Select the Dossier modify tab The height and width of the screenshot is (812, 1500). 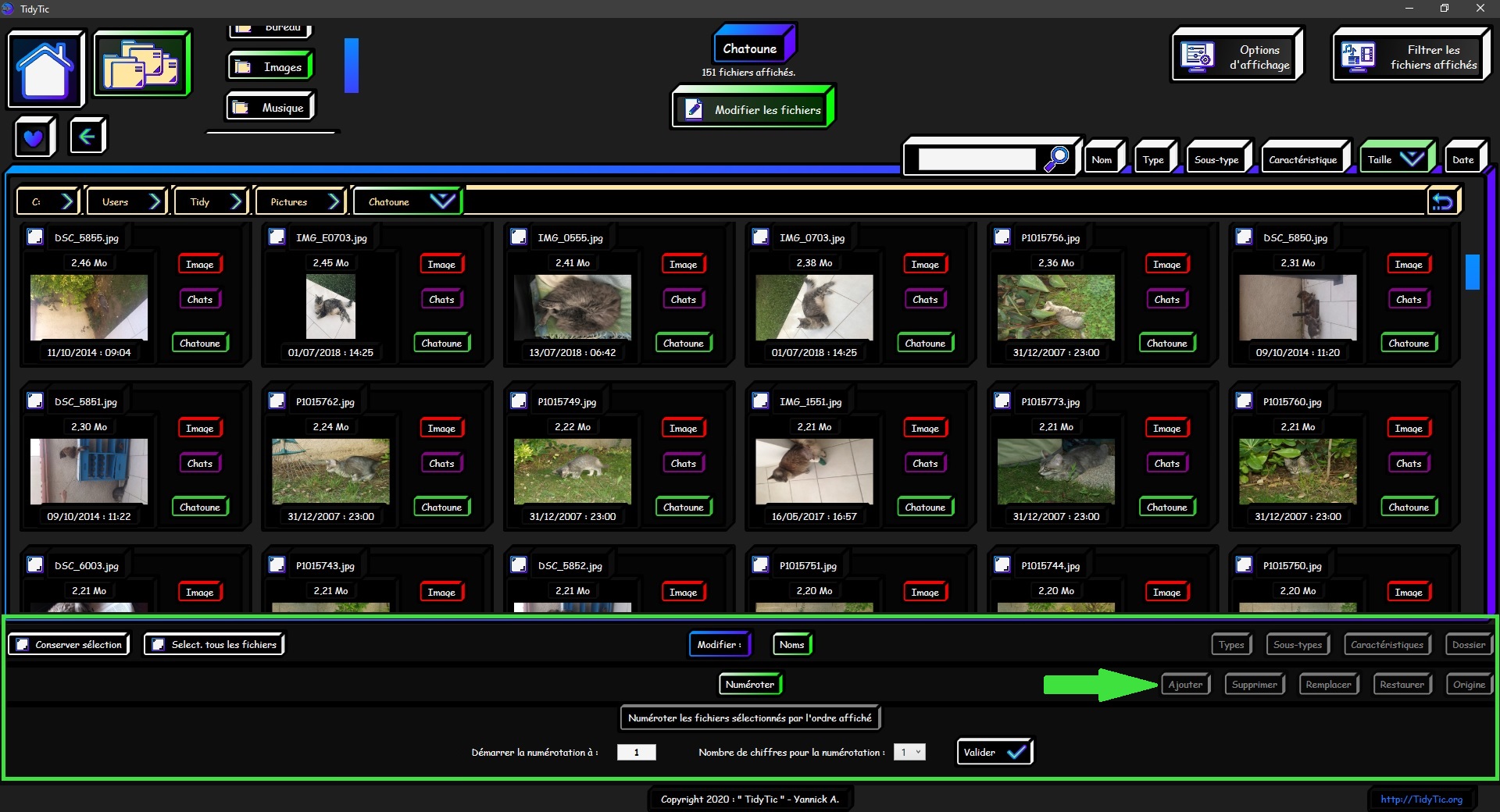[x=1469, y=644]
